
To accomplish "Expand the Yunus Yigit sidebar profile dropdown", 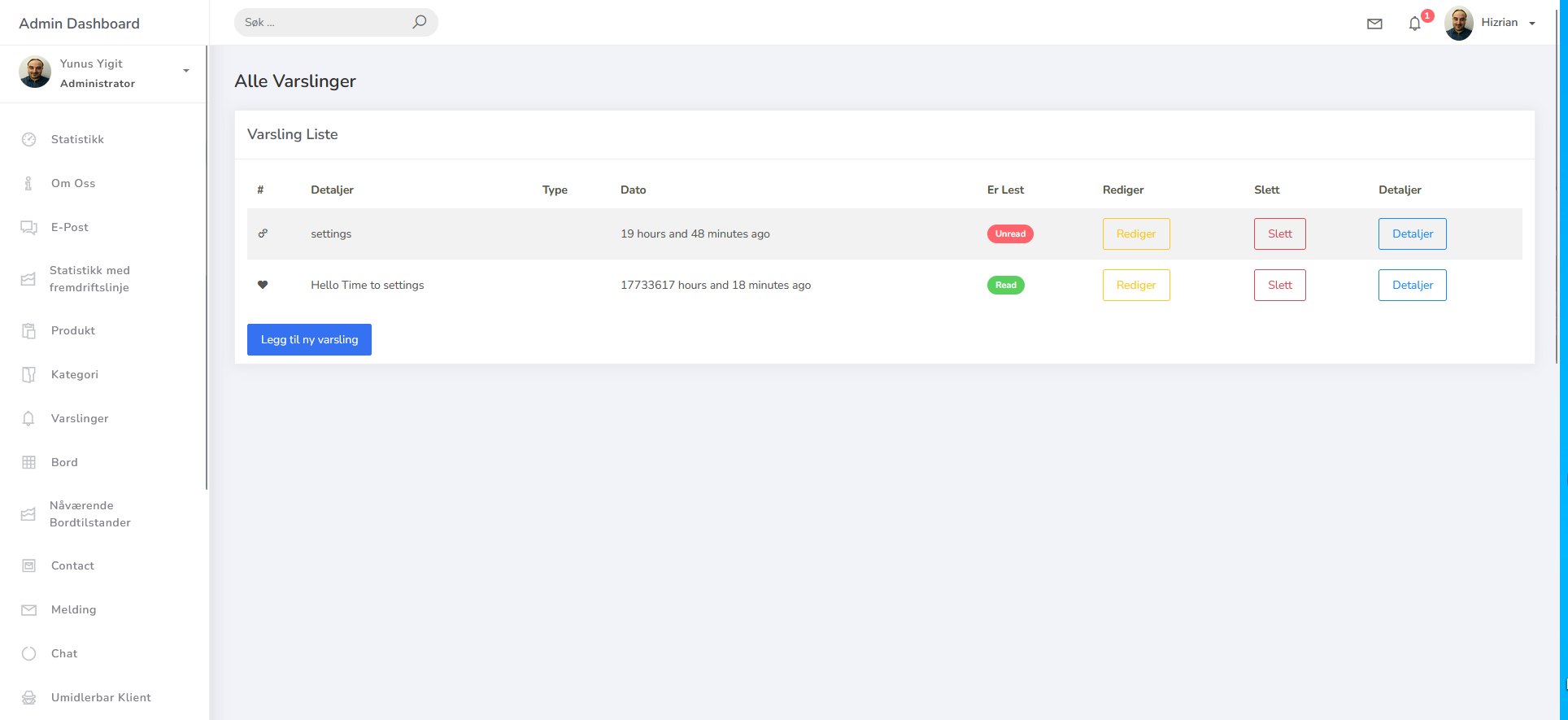I will pyautogui.click(x=186, y=71).
